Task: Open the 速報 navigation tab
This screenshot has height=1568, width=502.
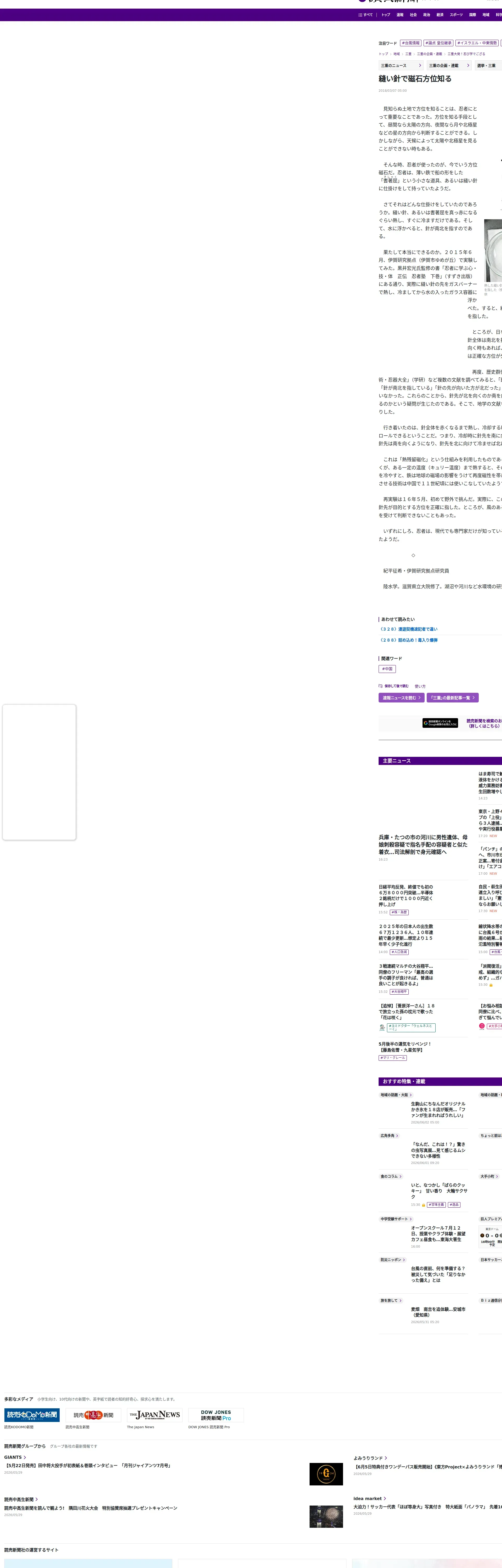Action: (400, 15)
